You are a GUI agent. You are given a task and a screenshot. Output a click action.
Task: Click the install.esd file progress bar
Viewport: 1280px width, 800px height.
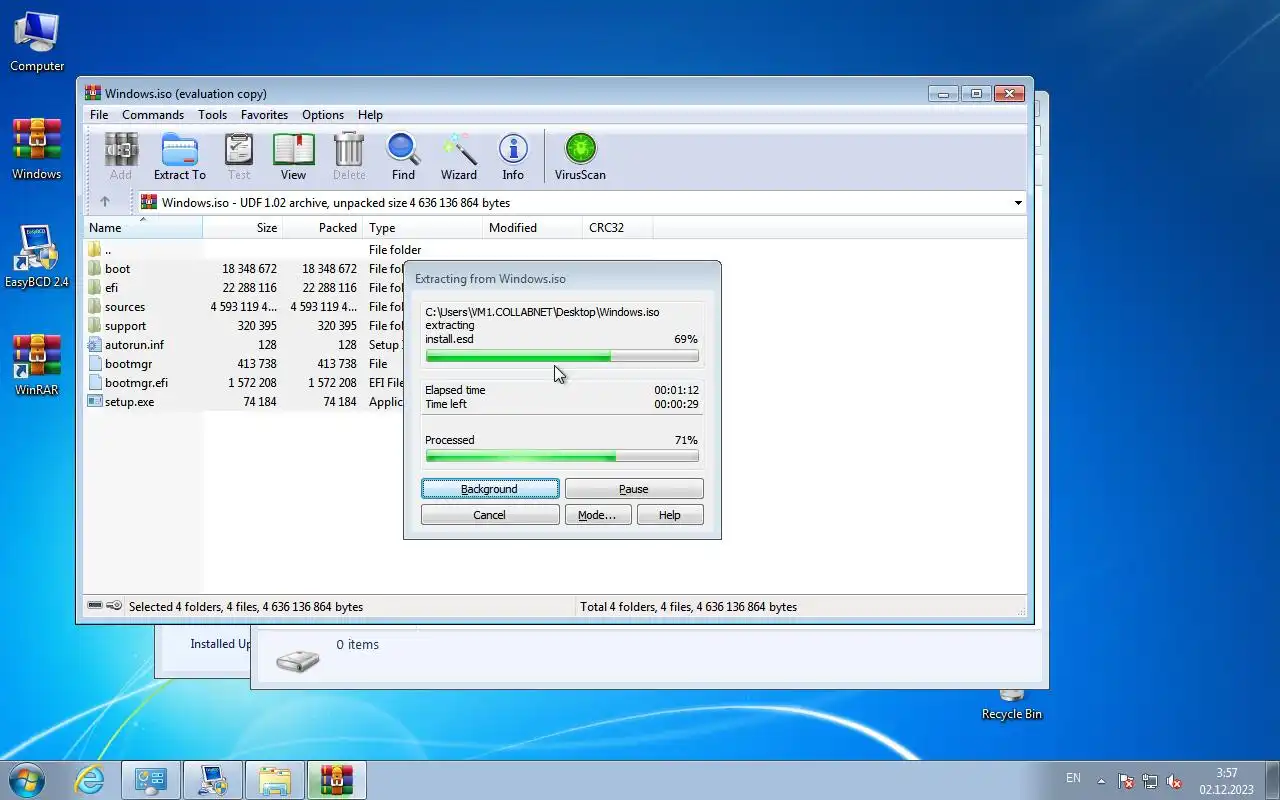pyautogui.click(x=562, y=356)
